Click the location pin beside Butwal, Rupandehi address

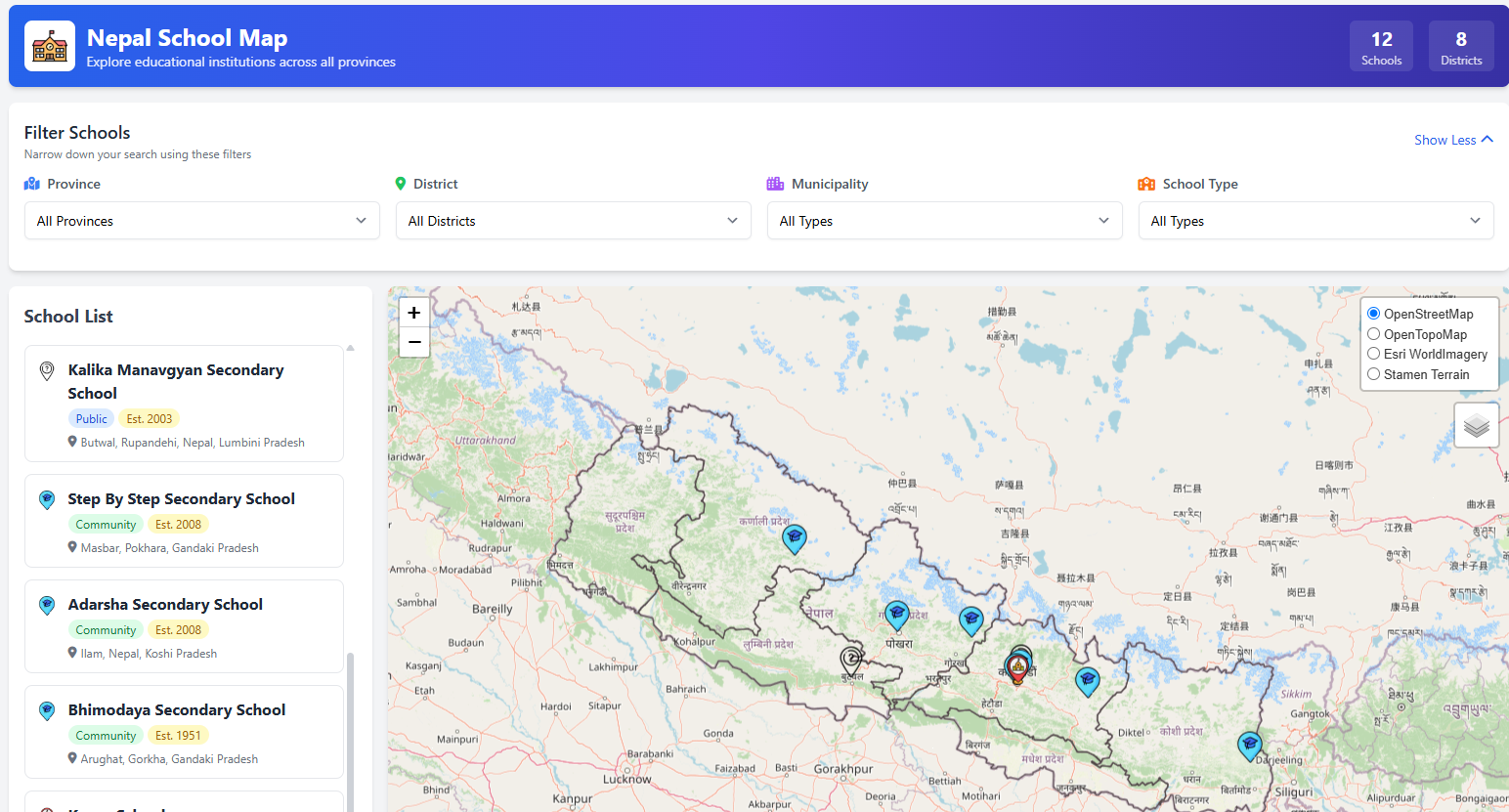point(72,442)
